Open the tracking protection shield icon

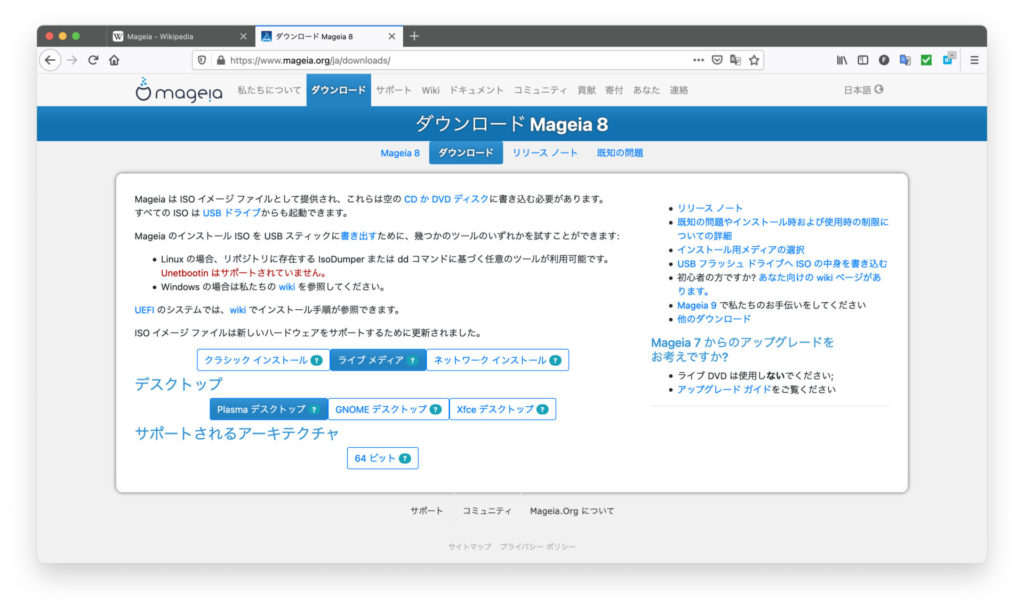pyautogui.click(x=202, y=60)
